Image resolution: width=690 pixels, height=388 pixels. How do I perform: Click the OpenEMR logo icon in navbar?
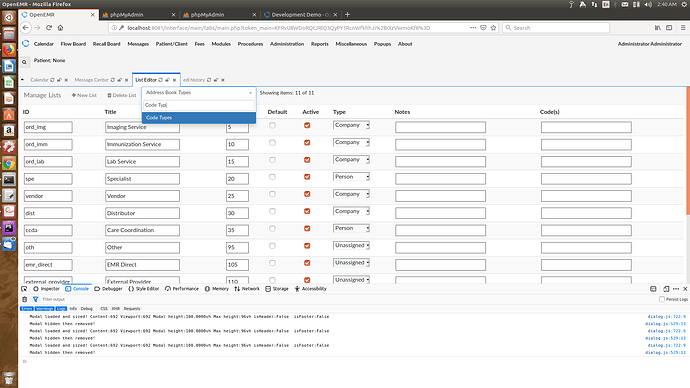[x=26, y=44]
